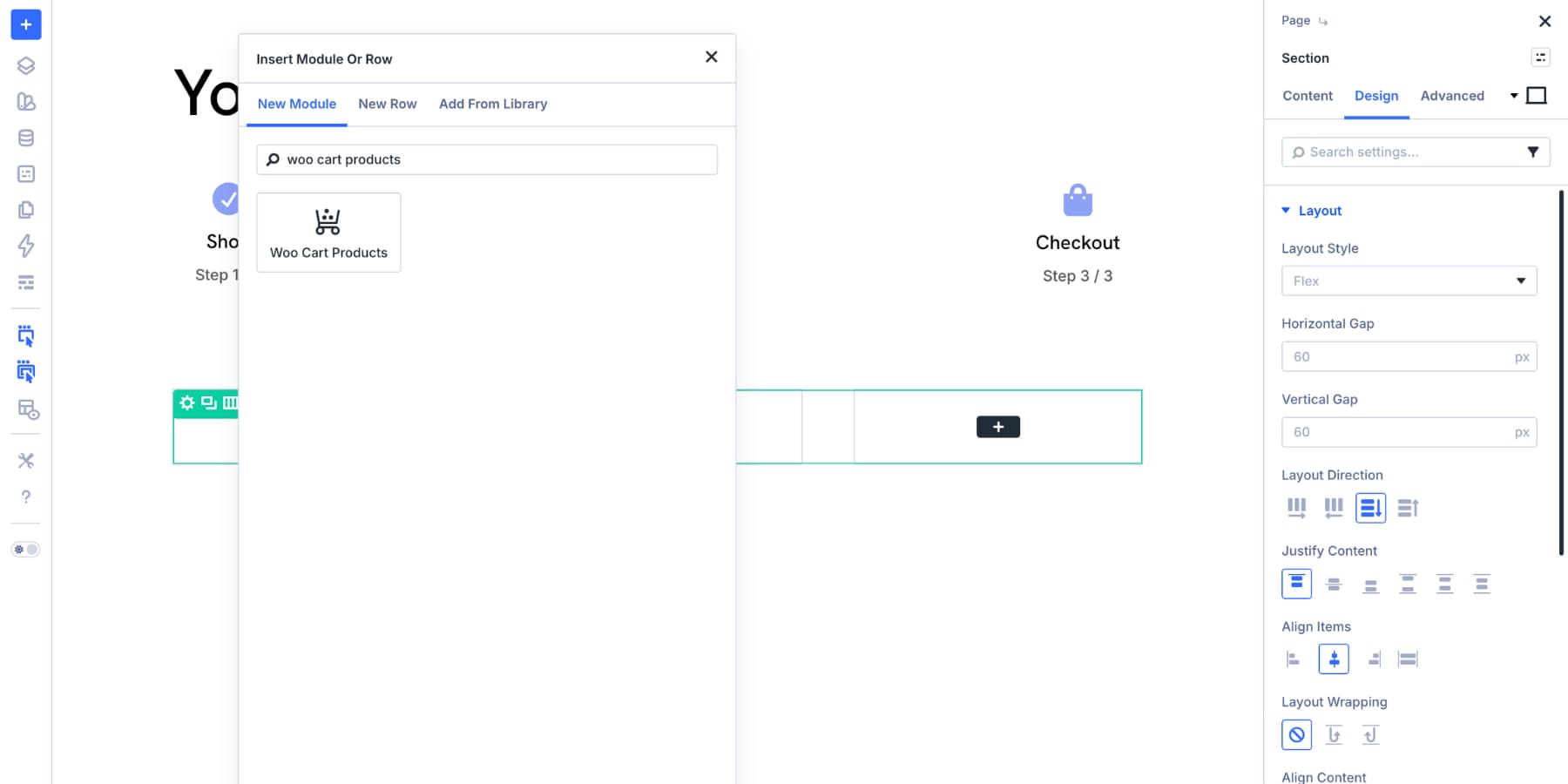Set Justify Content to center
Image resolution: width=1568 pixels, height=784 pixels.
click(1334, 584)
